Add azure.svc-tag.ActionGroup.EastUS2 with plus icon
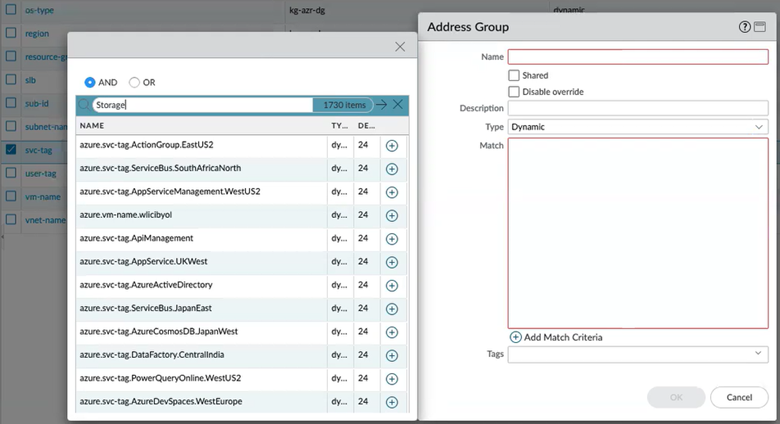This screenshot has width=780, height=424. pyautogui.click(x=391, y=146)
